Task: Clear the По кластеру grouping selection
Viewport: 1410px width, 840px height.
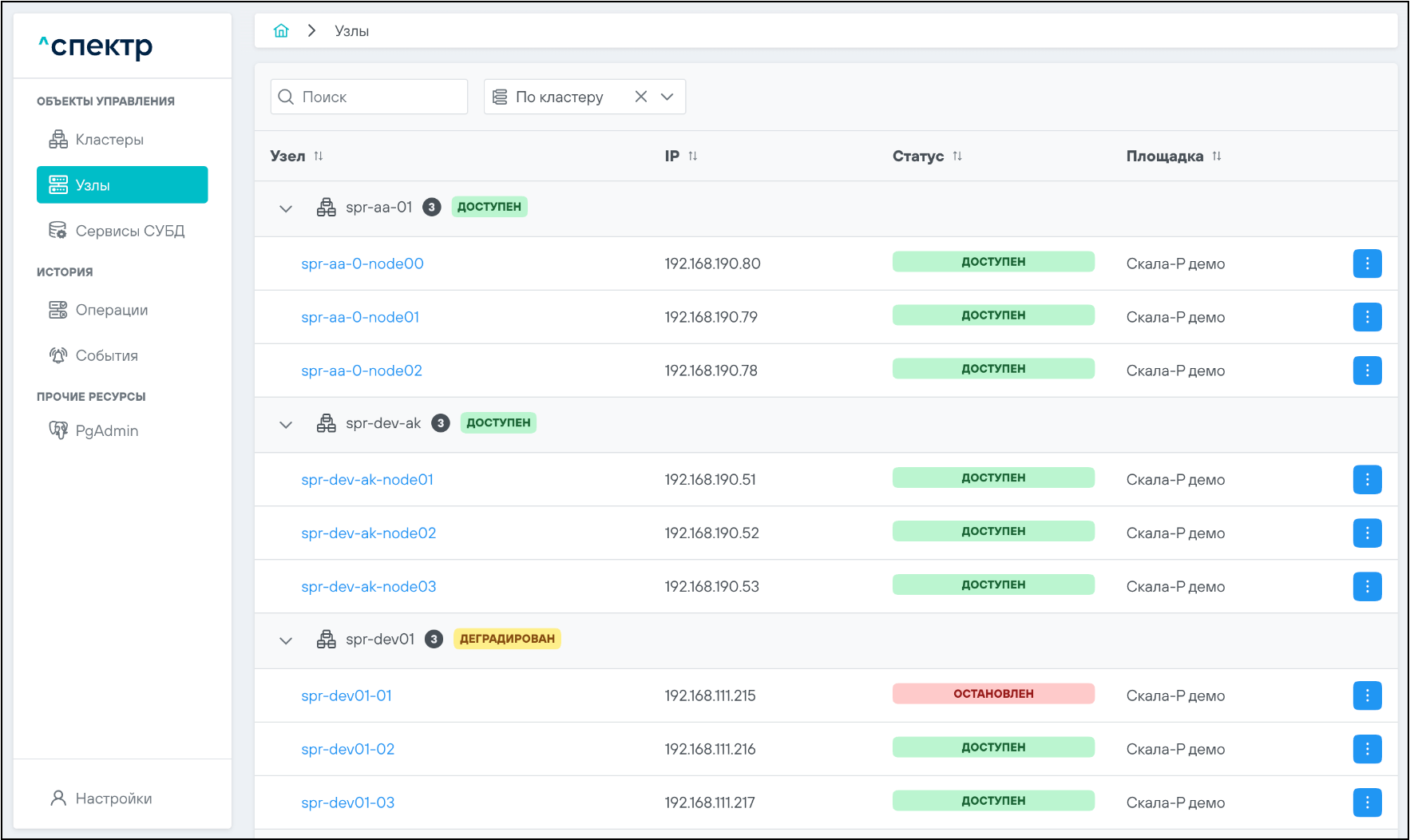Action: tap(640, 97)
